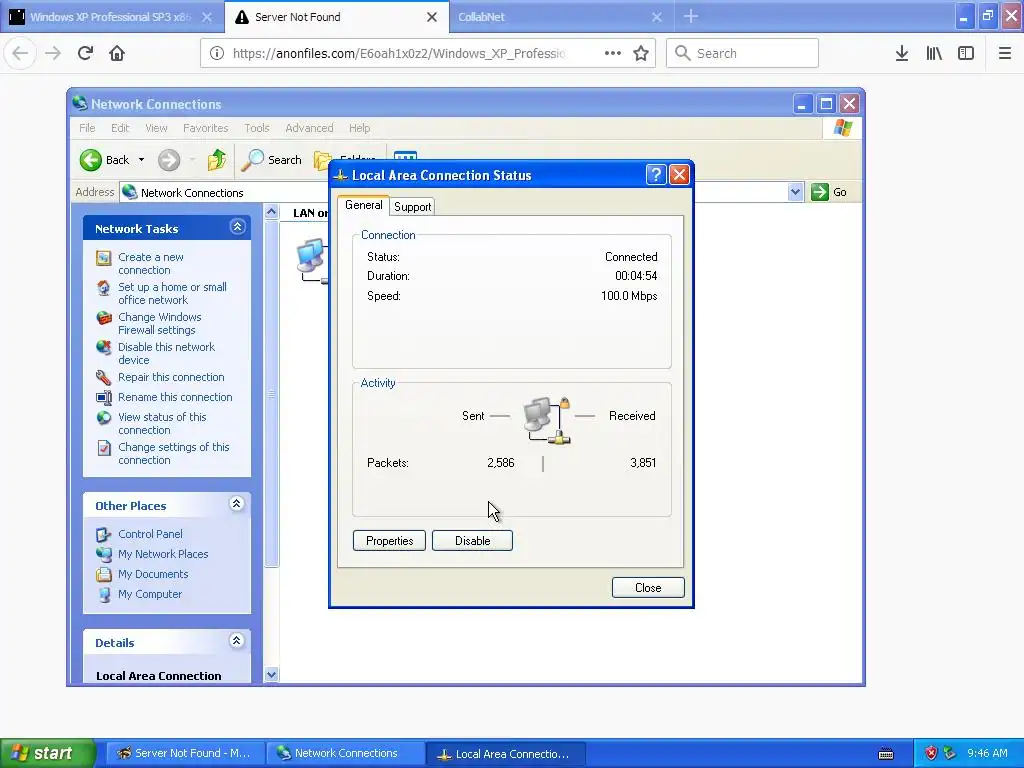Open a new browser tab
Viewport: 1024px width, 768px height.
point(691,16)
